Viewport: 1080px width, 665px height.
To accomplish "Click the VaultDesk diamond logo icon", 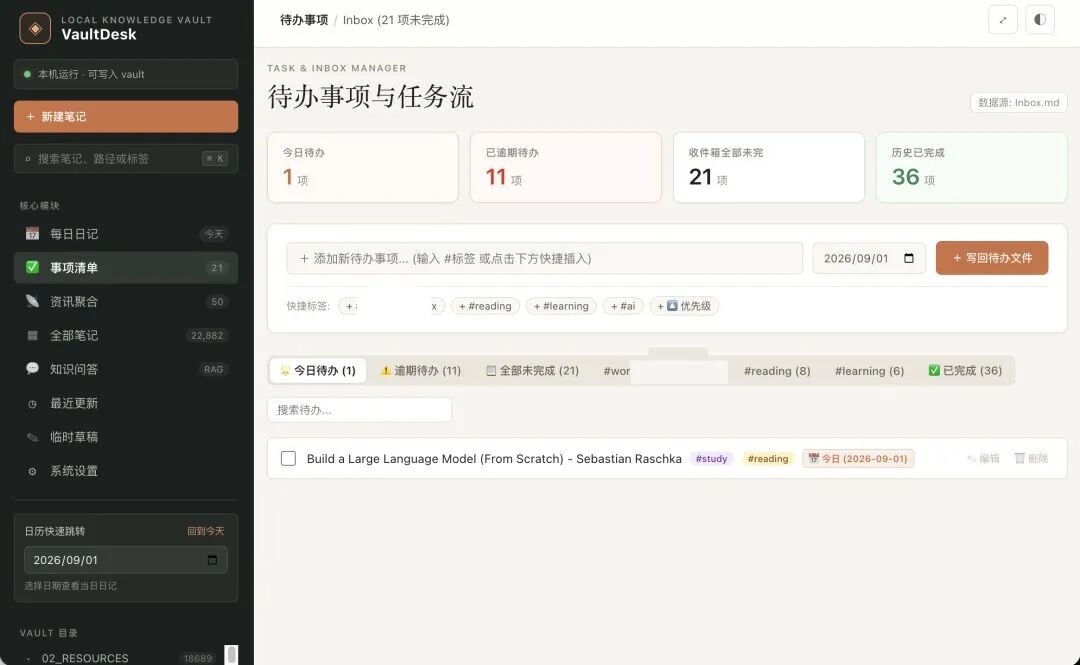I will pos(35,28).
